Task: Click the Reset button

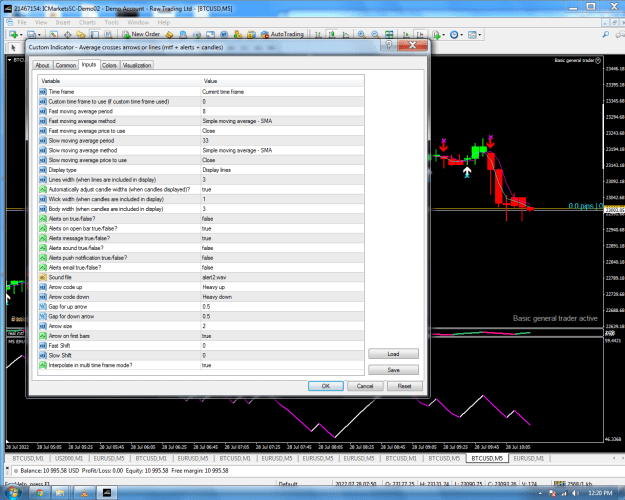Action: [x=405, y=386]
